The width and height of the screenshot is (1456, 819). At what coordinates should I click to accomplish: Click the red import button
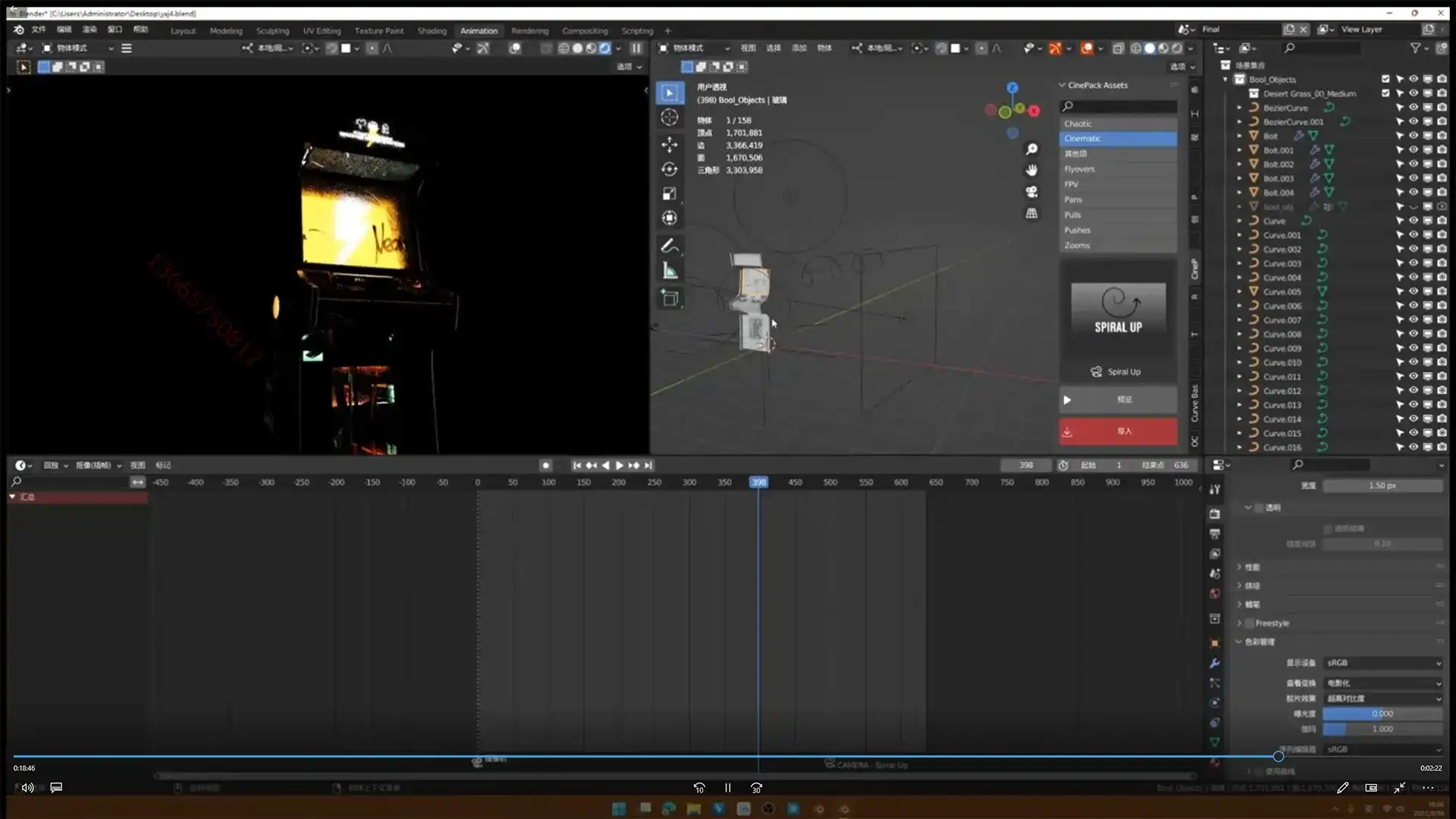(x=1117, y=431)
